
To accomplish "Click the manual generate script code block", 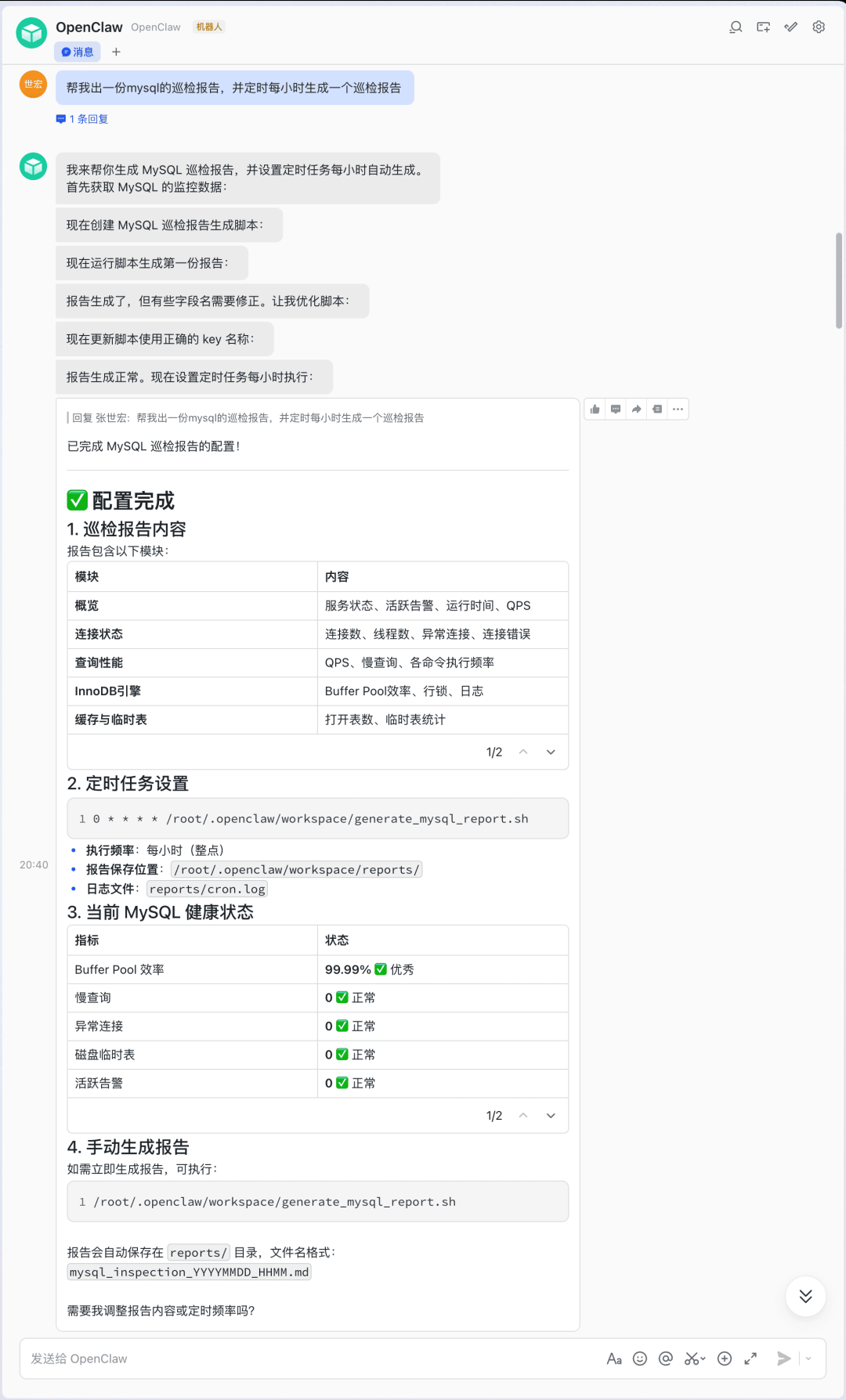I will (318, 1202).
